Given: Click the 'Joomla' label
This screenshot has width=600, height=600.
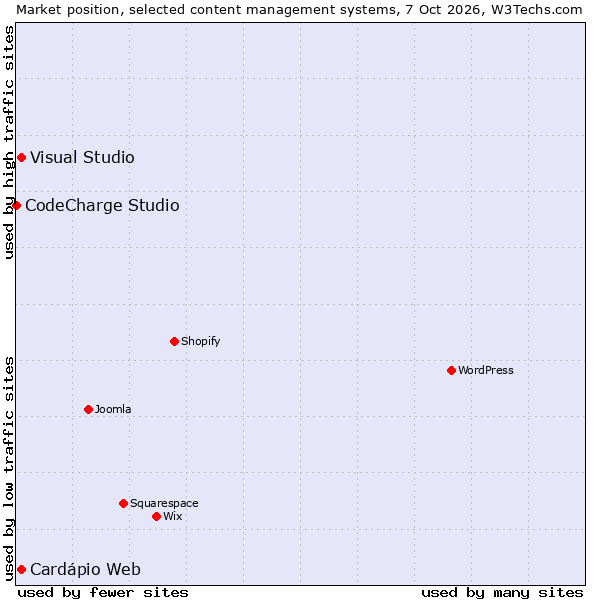Looking at the screenshot, I should [113, 409].
